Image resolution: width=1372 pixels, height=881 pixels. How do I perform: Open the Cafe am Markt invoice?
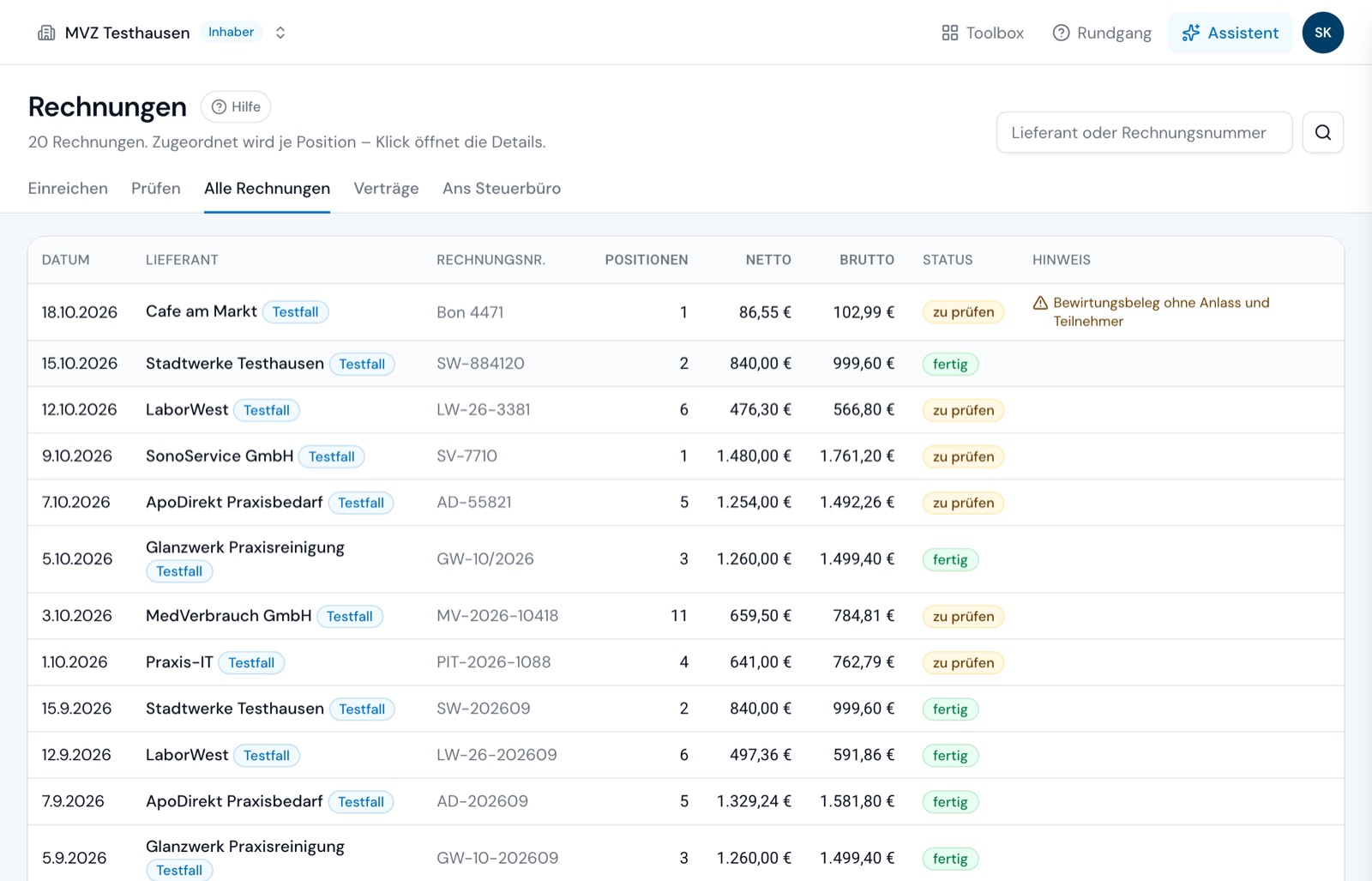tap(686, 312)
